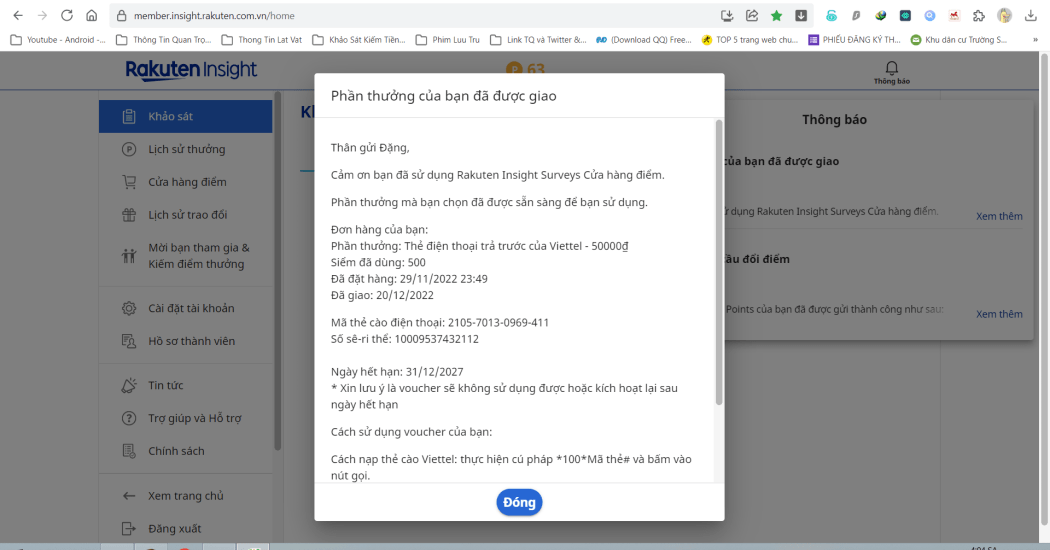Expand the bookmarks overflow chevron
This screenshot has height=550, width=1050.
(x=1035, y=40)
